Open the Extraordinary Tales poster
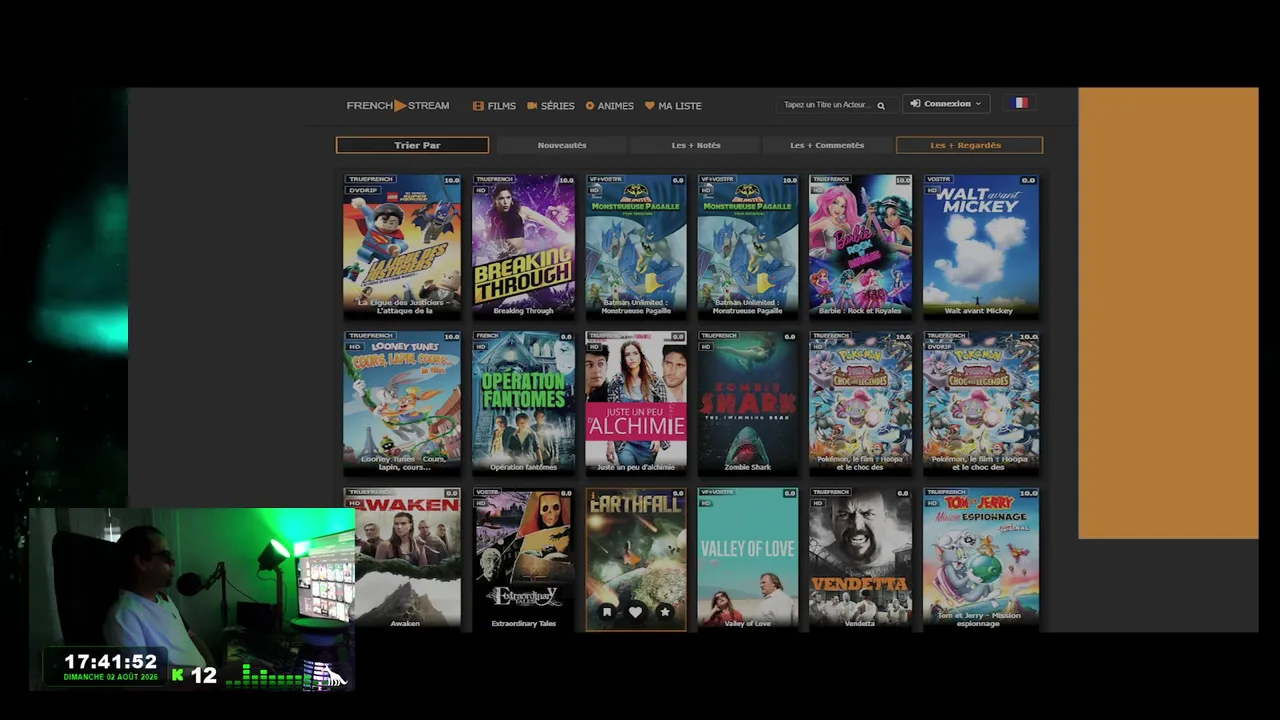 point(523,559)
